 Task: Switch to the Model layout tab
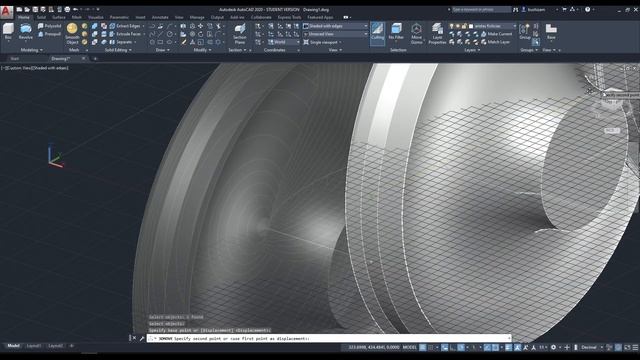[13, 346]
